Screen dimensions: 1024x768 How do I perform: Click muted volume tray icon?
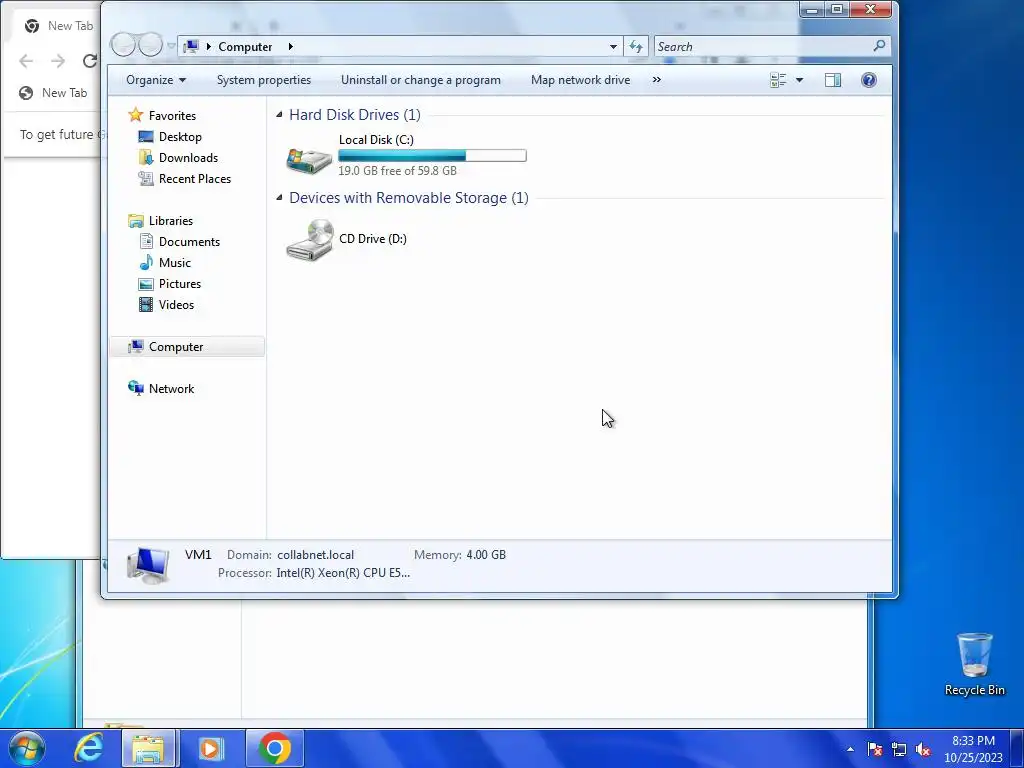click(923, 749)
